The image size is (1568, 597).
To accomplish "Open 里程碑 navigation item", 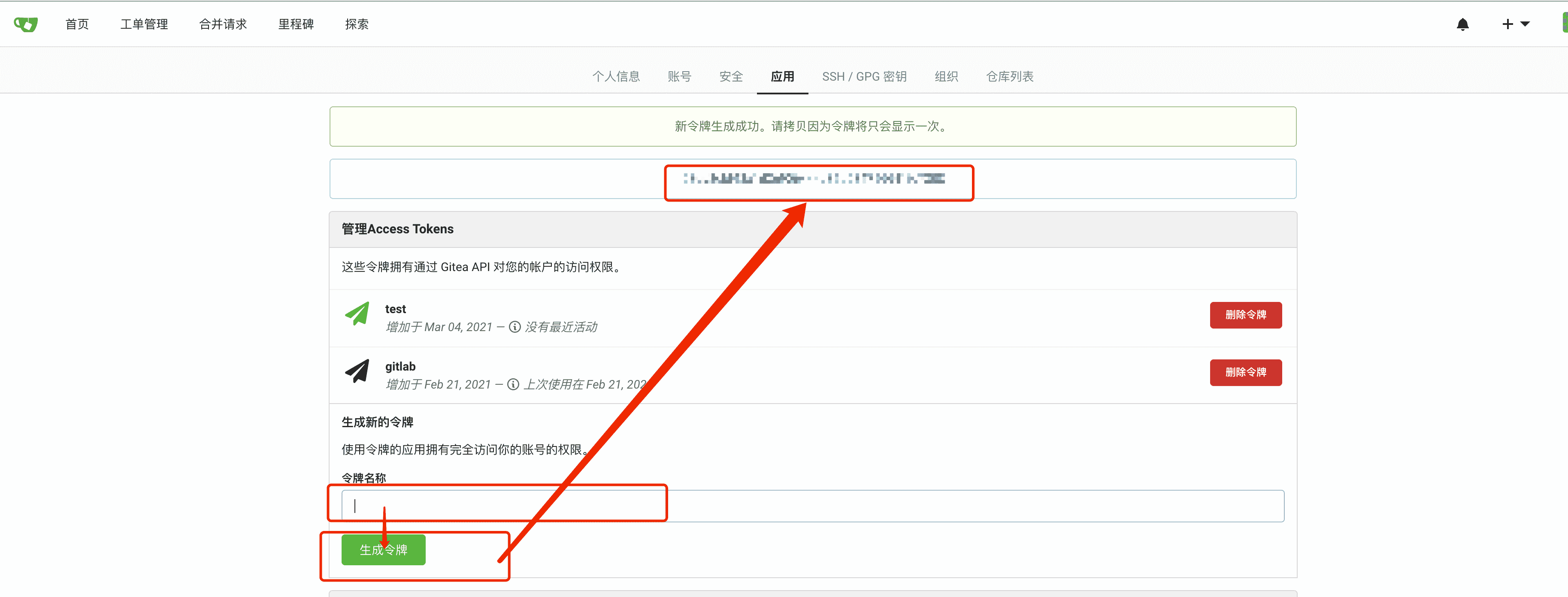I will tap(296, 24).
